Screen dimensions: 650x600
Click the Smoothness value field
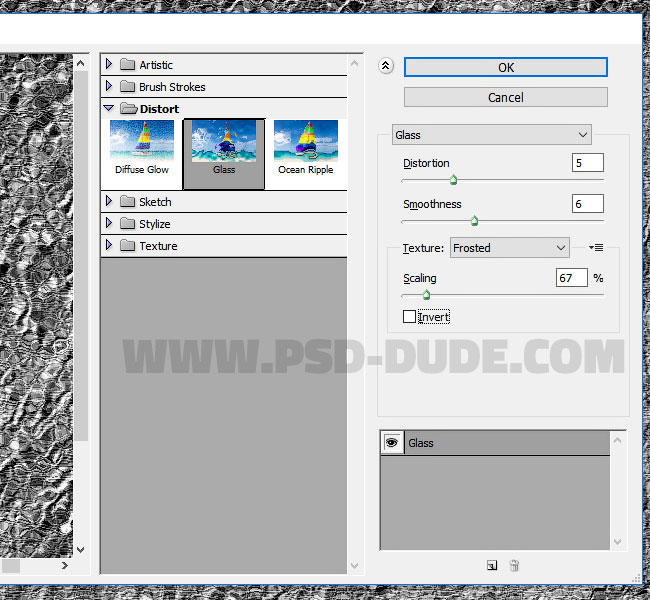(x=588, y=204)
